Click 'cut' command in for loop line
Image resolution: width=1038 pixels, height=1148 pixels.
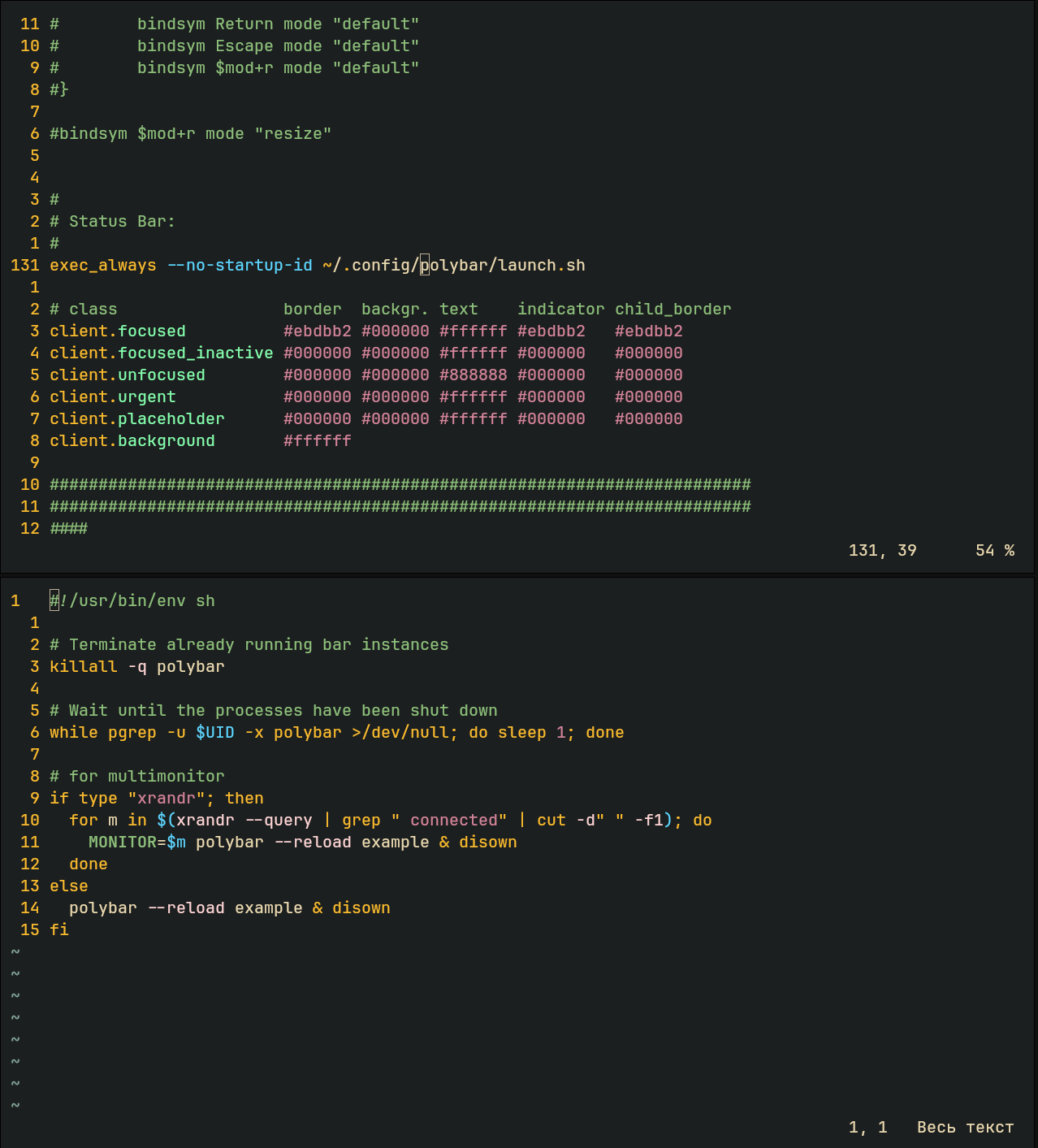[x=551, y=821]
